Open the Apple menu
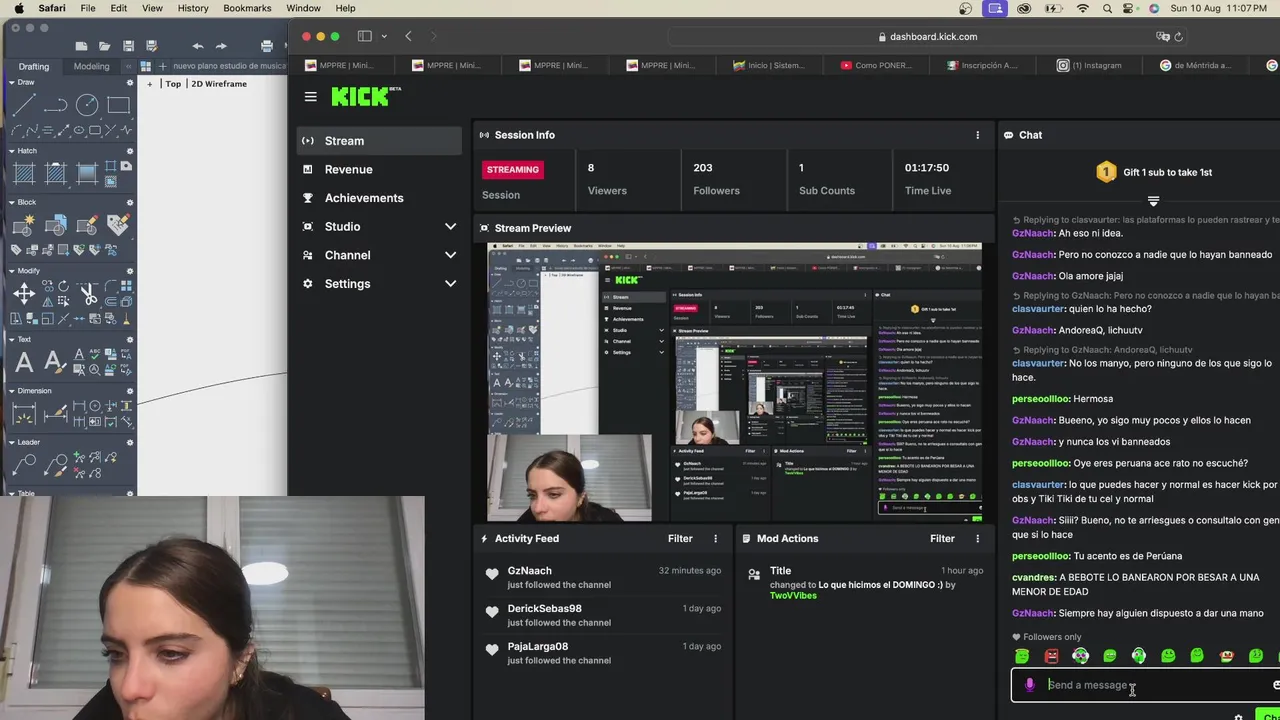 point(19,8)
